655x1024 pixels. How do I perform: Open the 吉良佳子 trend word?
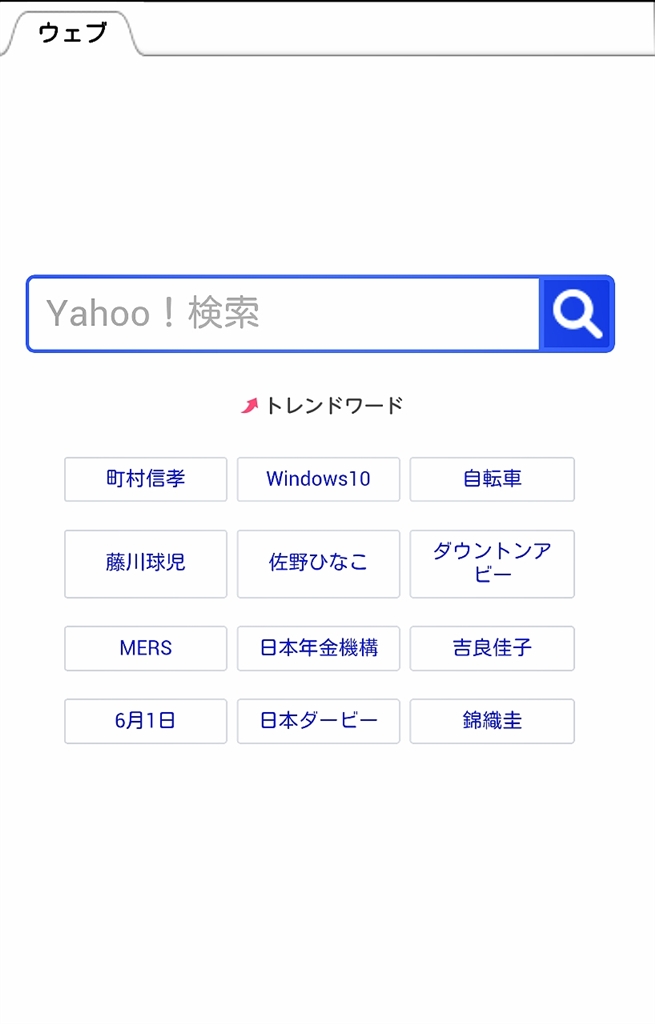coord(492,648)
